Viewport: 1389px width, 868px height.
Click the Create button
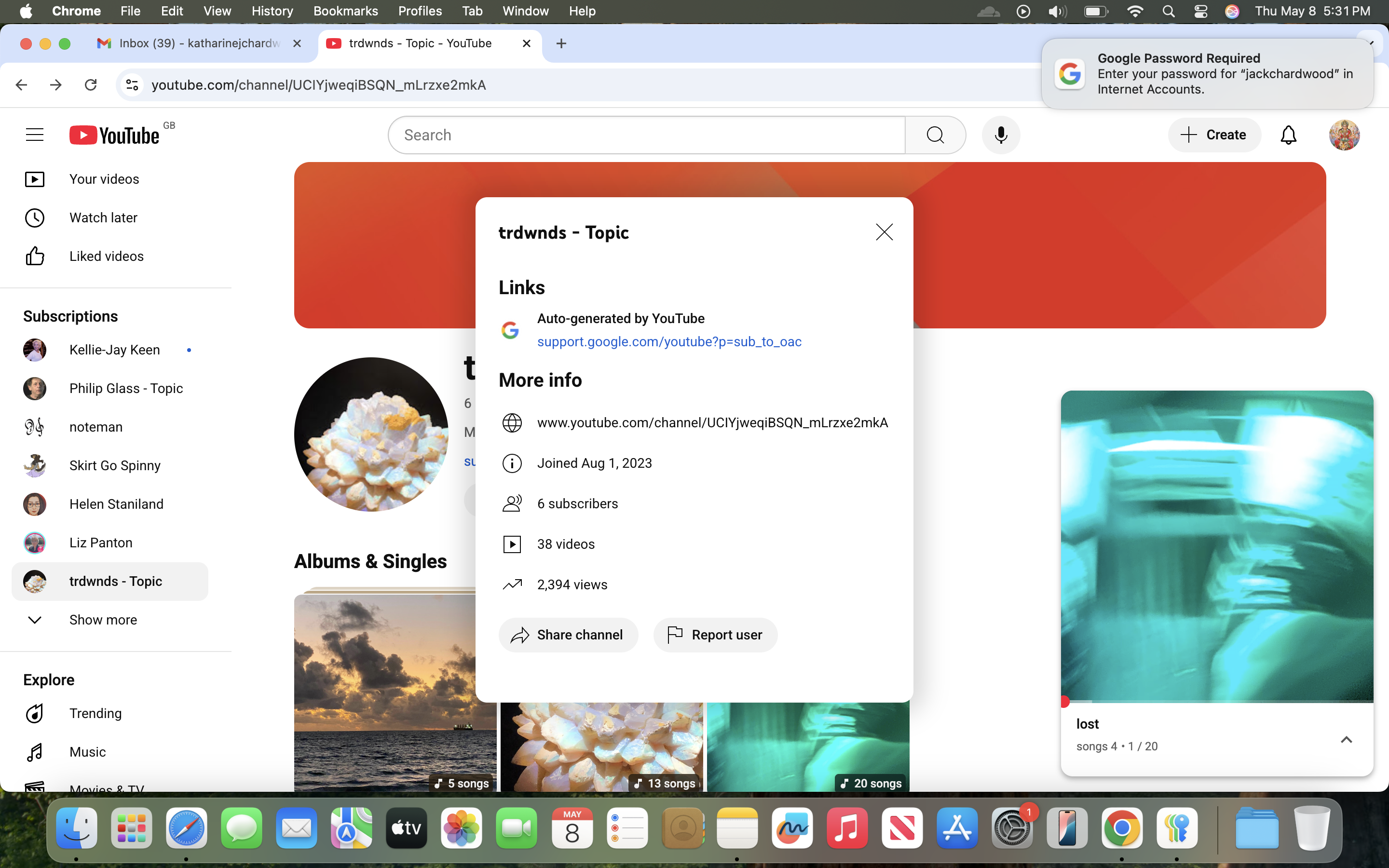pos(1214,135)
